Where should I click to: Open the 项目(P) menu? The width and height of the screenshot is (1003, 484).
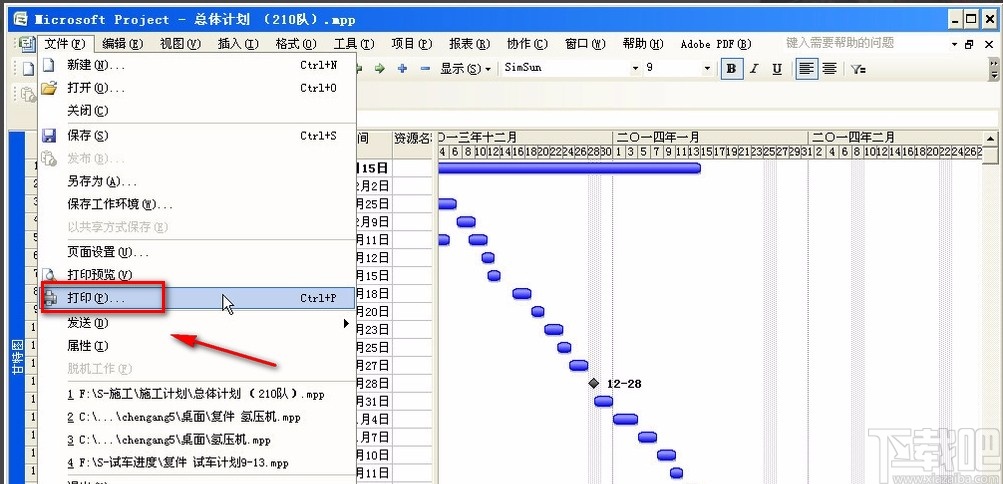click(412, 44)
